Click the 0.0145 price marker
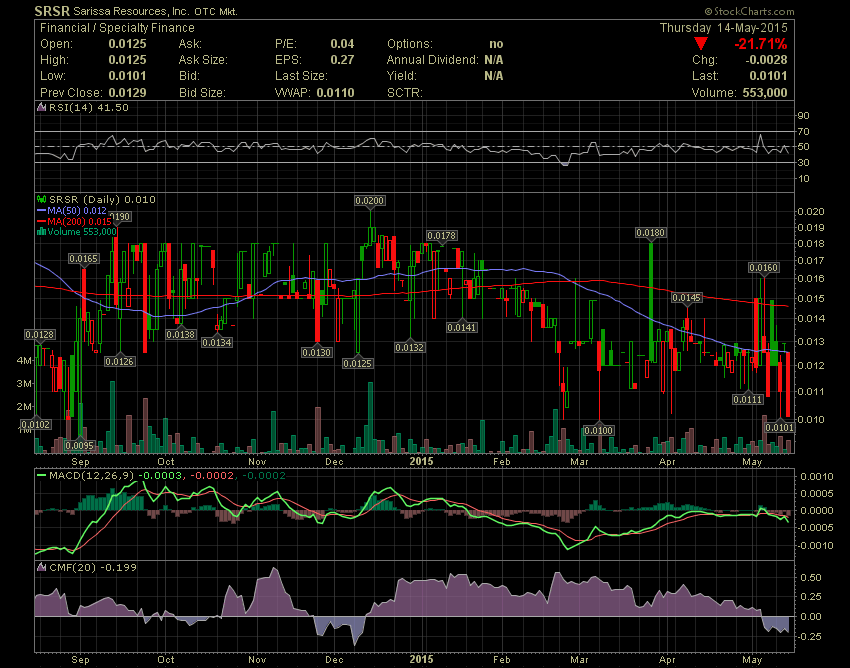Viewport: 850px width, 668px height. tap(687, 298)
